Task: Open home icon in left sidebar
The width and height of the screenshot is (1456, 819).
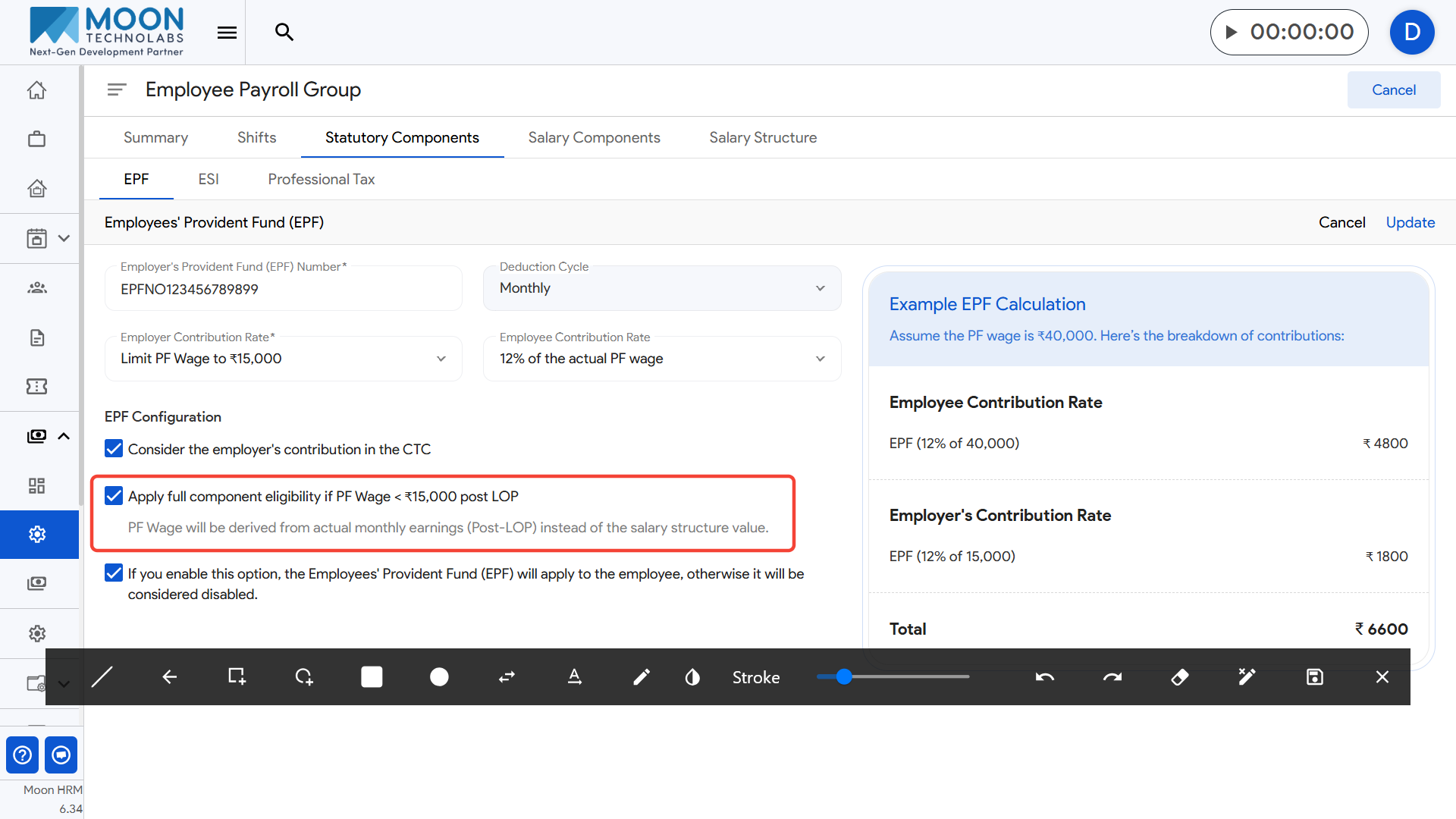Action: tap(36, 90)
